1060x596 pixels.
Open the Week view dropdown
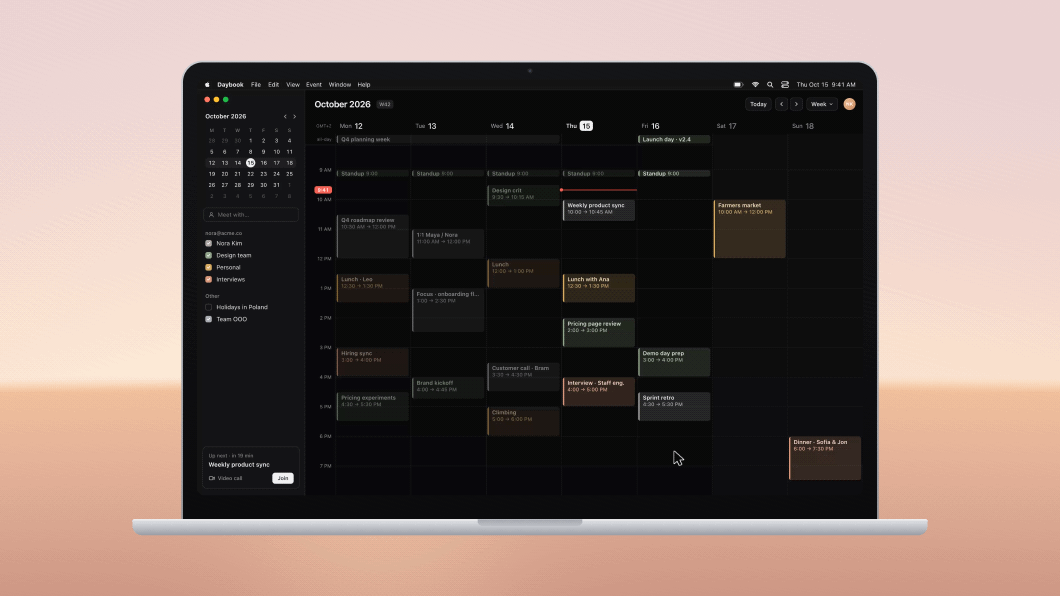coord(821,104)
